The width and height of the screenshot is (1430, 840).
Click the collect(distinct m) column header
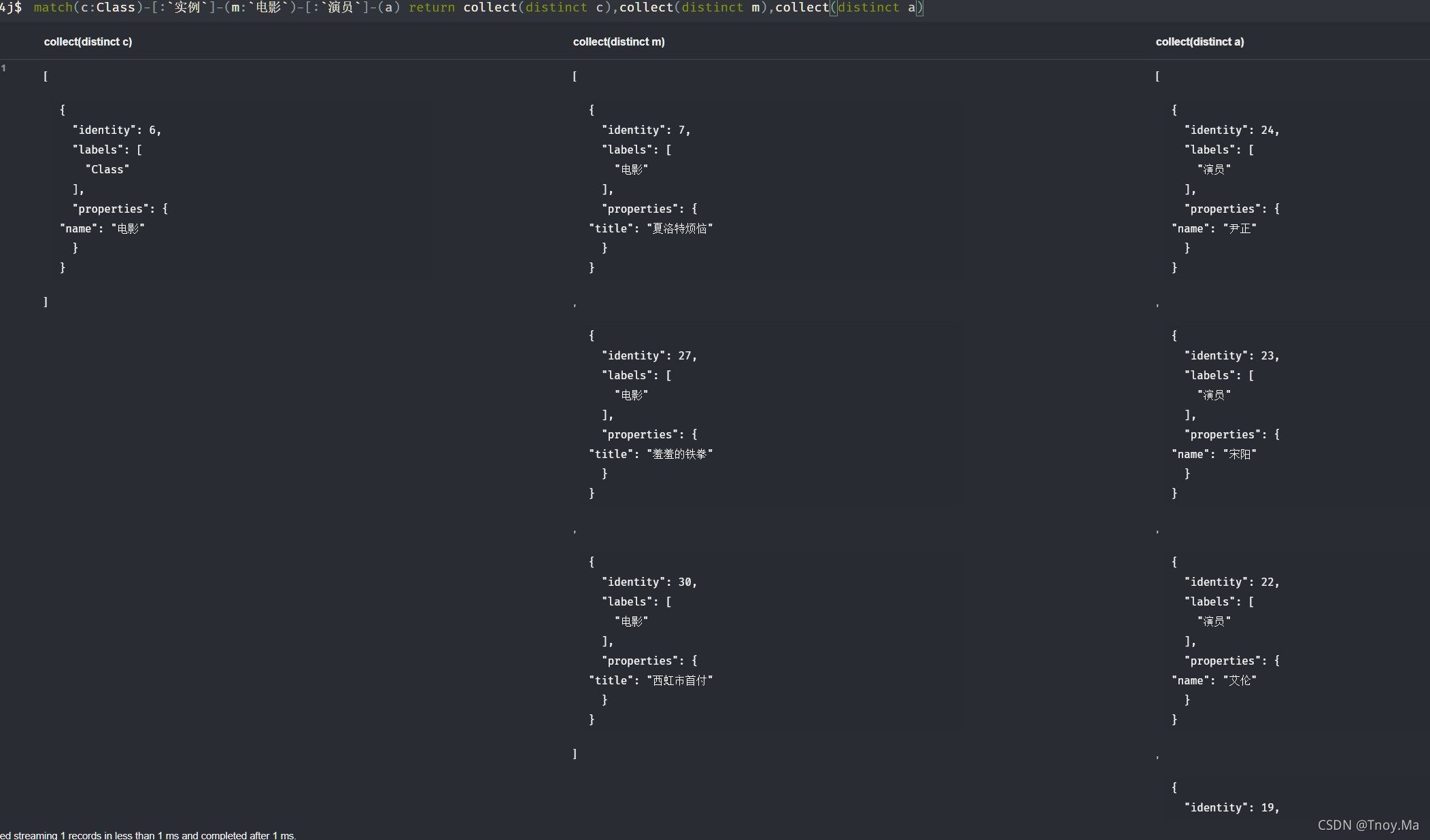pos(618,42)
